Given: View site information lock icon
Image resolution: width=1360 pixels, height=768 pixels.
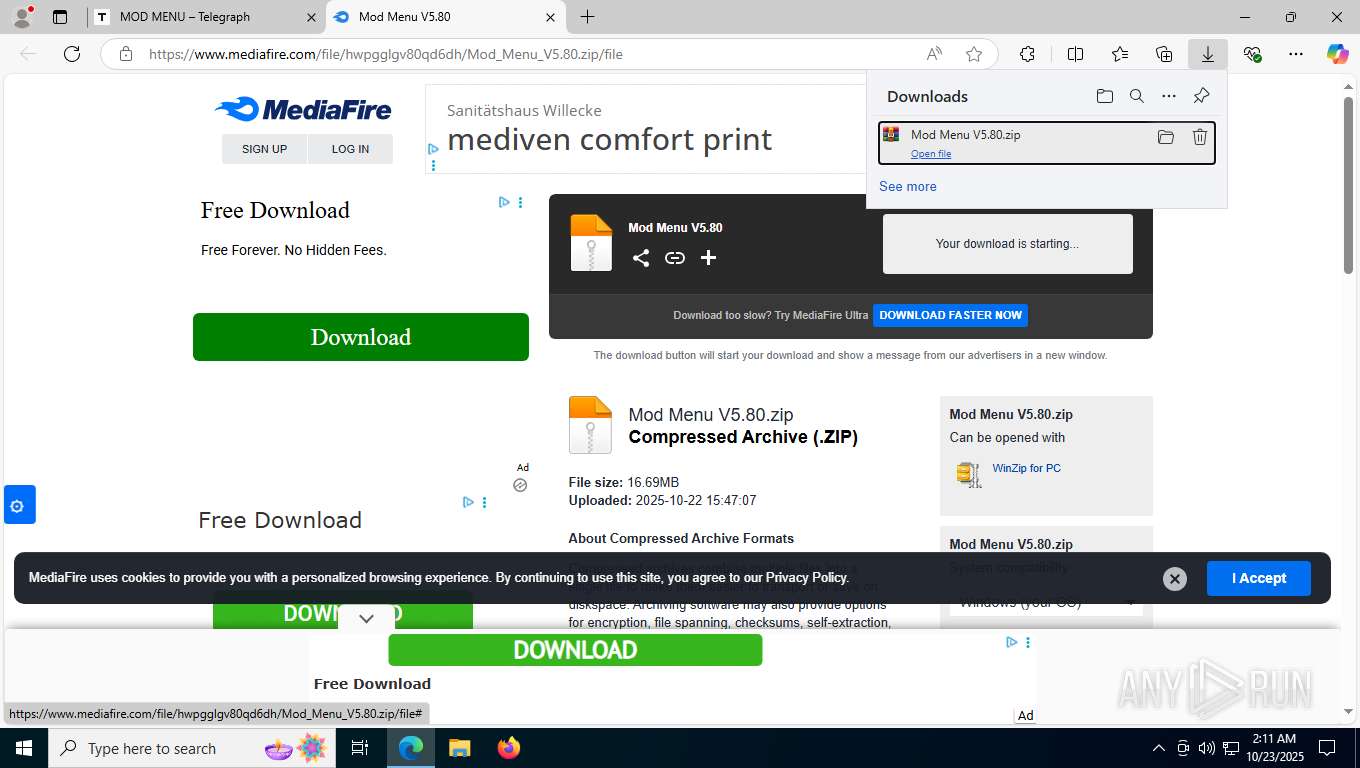Looking at the screenshot, I should [x=126, y=54].
